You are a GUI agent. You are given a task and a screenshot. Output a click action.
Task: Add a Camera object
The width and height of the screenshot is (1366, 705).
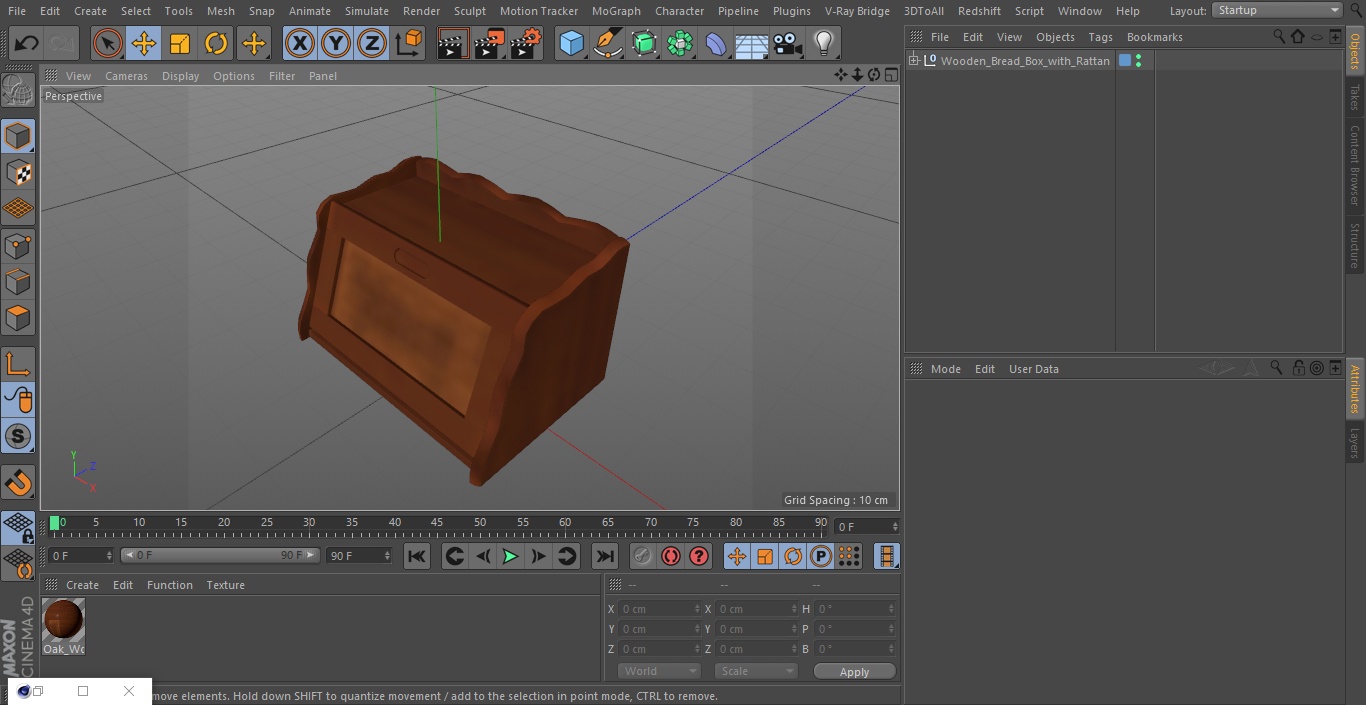(x=788, y=44)
